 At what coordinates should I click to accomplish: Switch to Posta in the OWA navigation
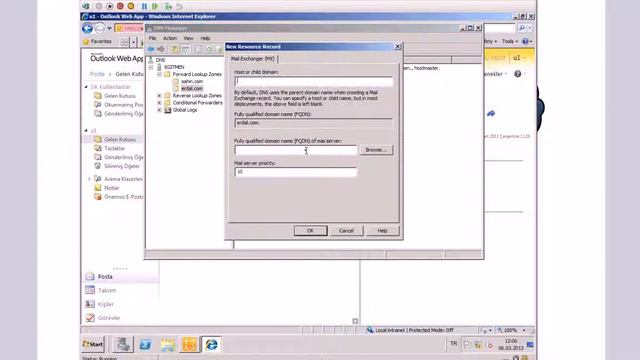pyautogui.click(x=105, y=277)
